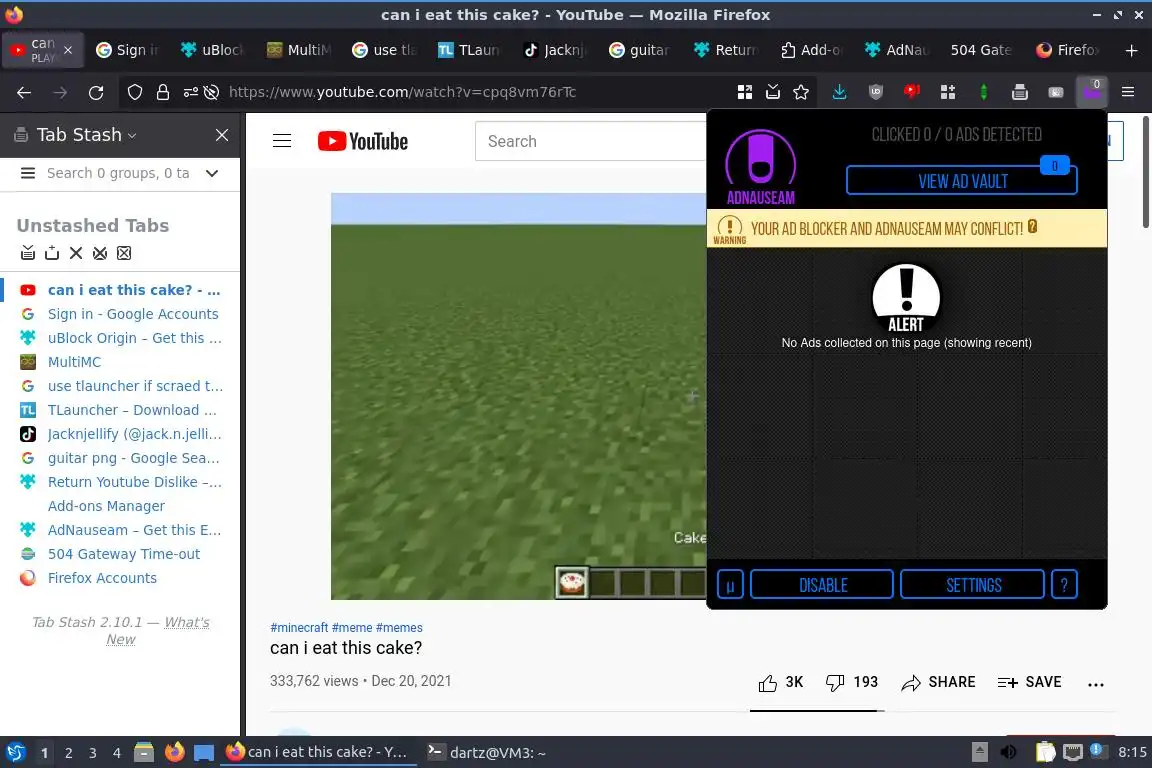The width and height of the screenshot is (1152, 768).
Task: Open the Firefox application hamburger menu
Action: [x=1128, y=92]
